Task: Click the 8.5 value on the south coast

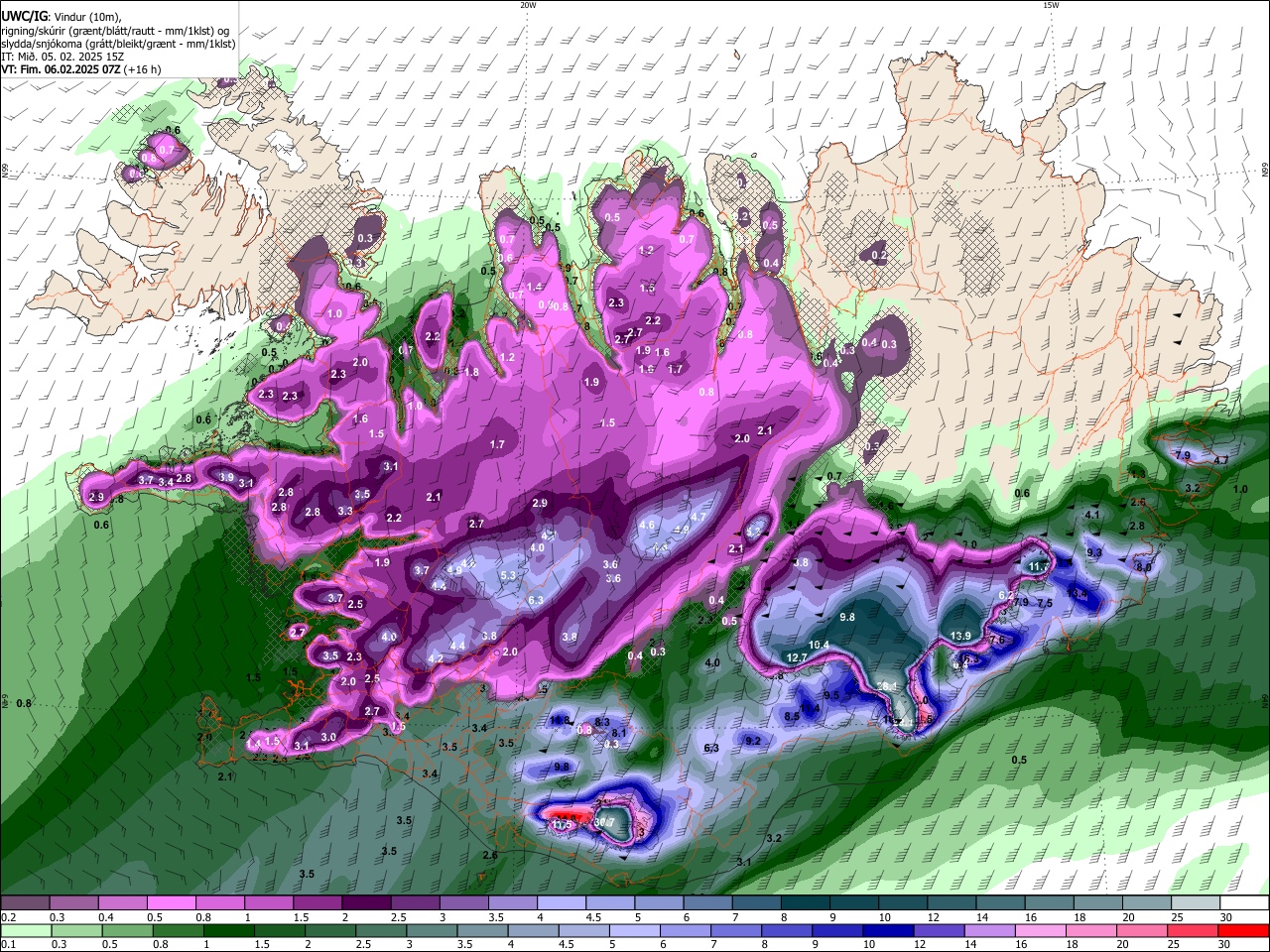Action: [x=792, y=716]
